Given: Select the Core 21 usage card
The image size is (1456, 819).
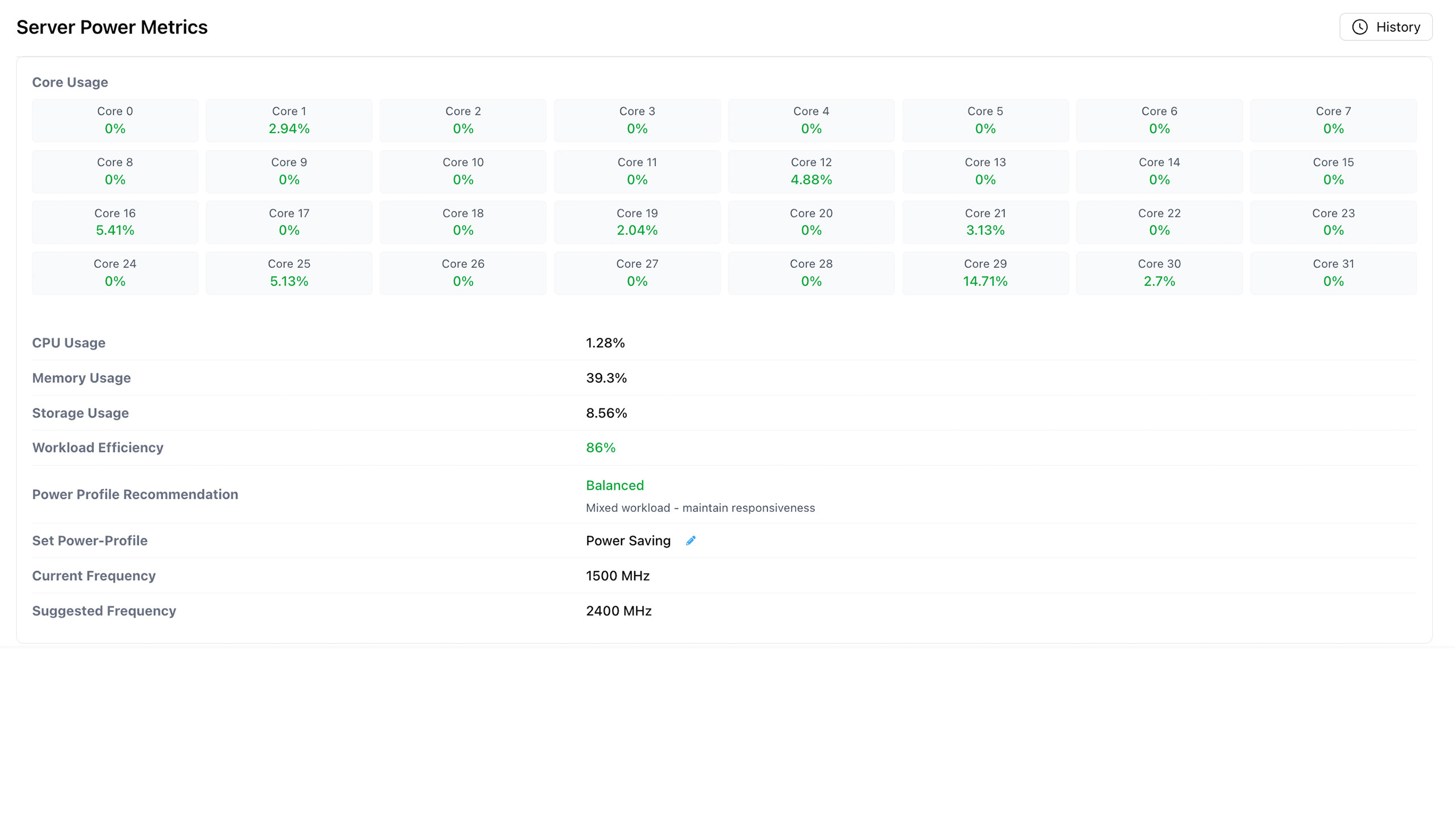Looking at the screenshot, I should click(x=985, y=222).
